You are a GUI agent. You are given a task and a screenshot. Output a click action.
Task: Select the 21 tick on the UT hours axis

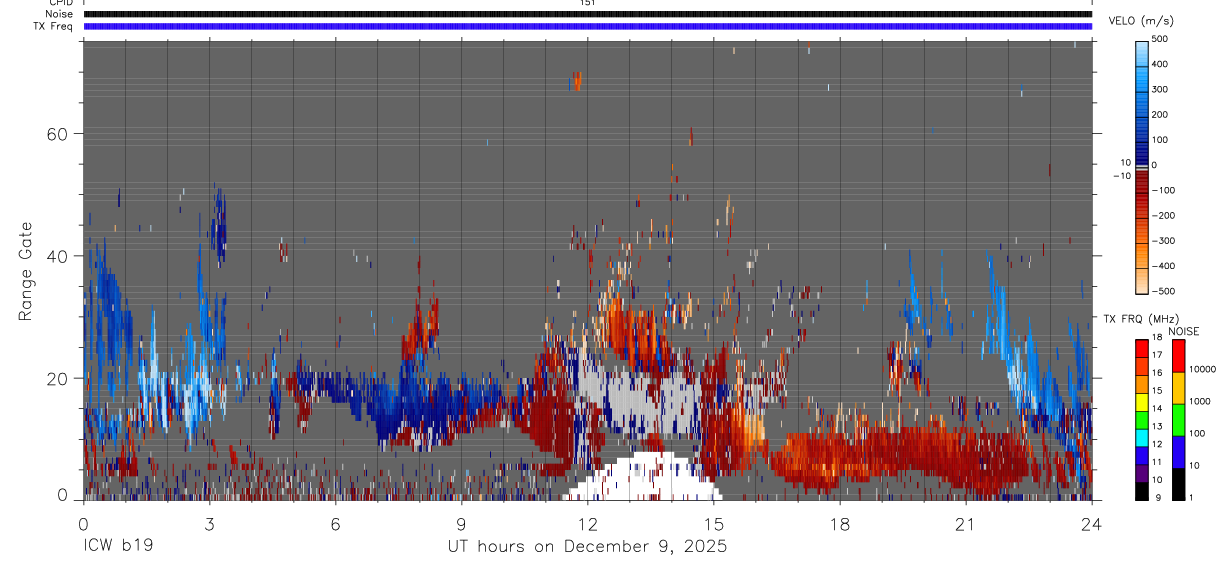[966, 524]
